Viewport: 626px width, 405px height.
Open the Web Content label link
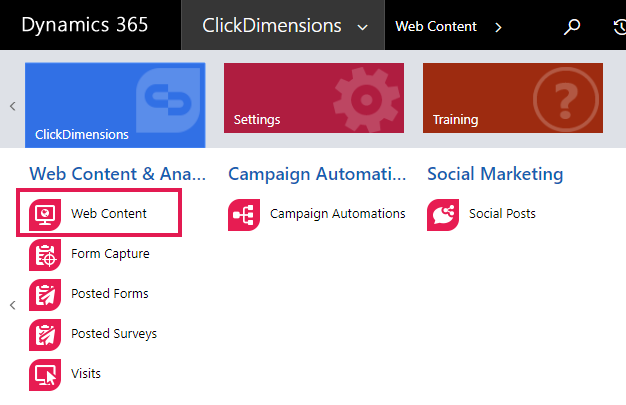109,213
